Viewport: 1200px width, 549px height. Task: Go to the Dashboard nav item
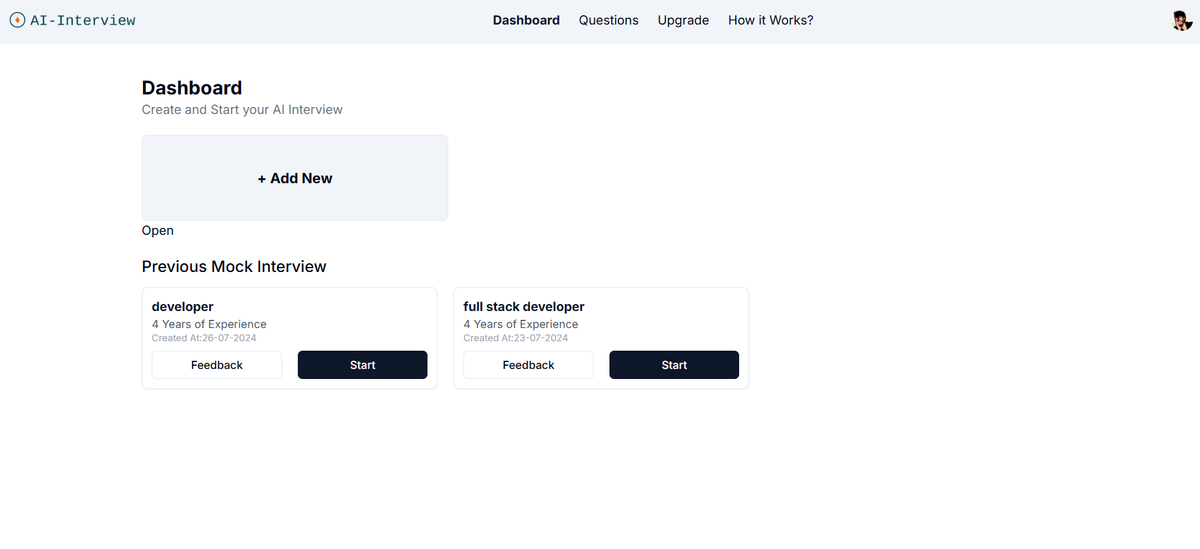526,20
